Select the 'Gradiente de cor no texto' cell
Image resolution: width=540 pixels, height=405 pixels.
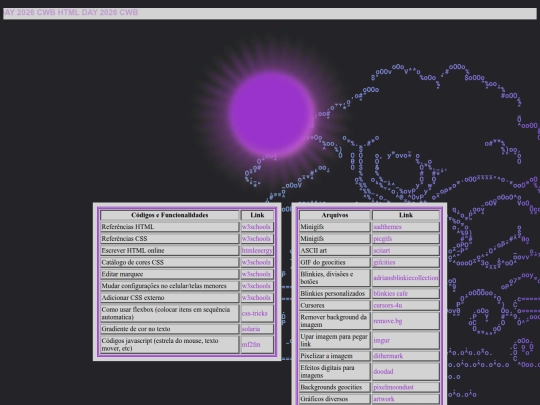coord(169,329)
